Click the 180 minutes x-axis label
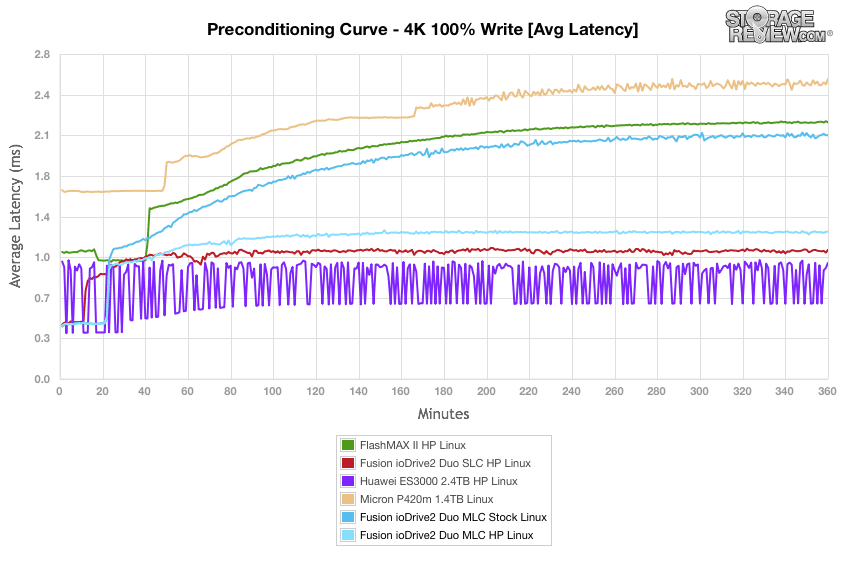This screenshot has height=562, width=850. point(443,391)
